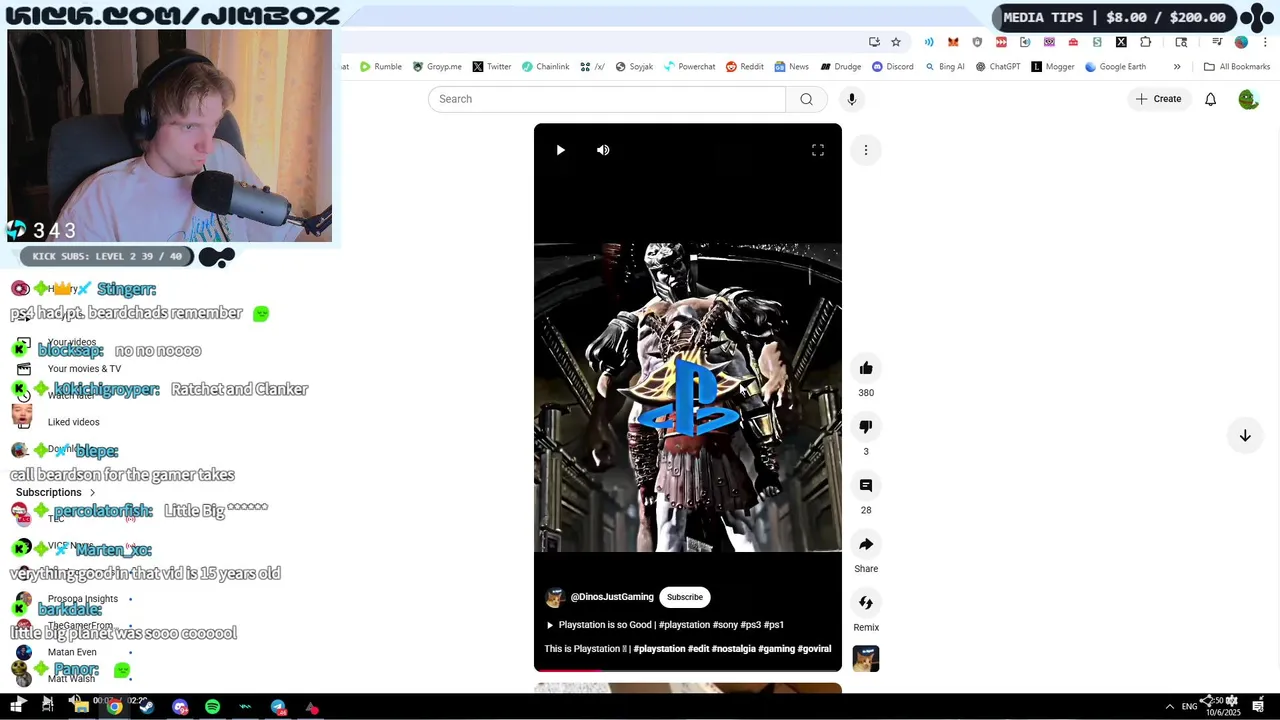The image size is (1280, 720).
Task: Open Matan Even subscription channel
Action: click(x=72, y=652)
